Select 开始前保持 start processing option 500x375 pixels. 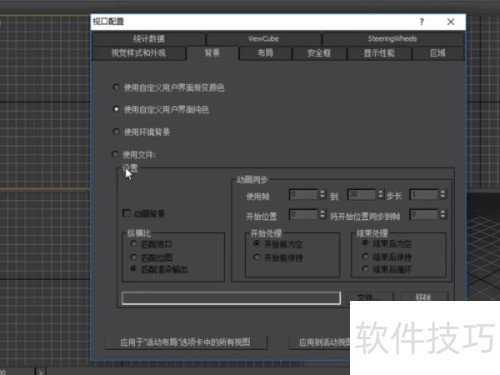click(x=256, y=257)
